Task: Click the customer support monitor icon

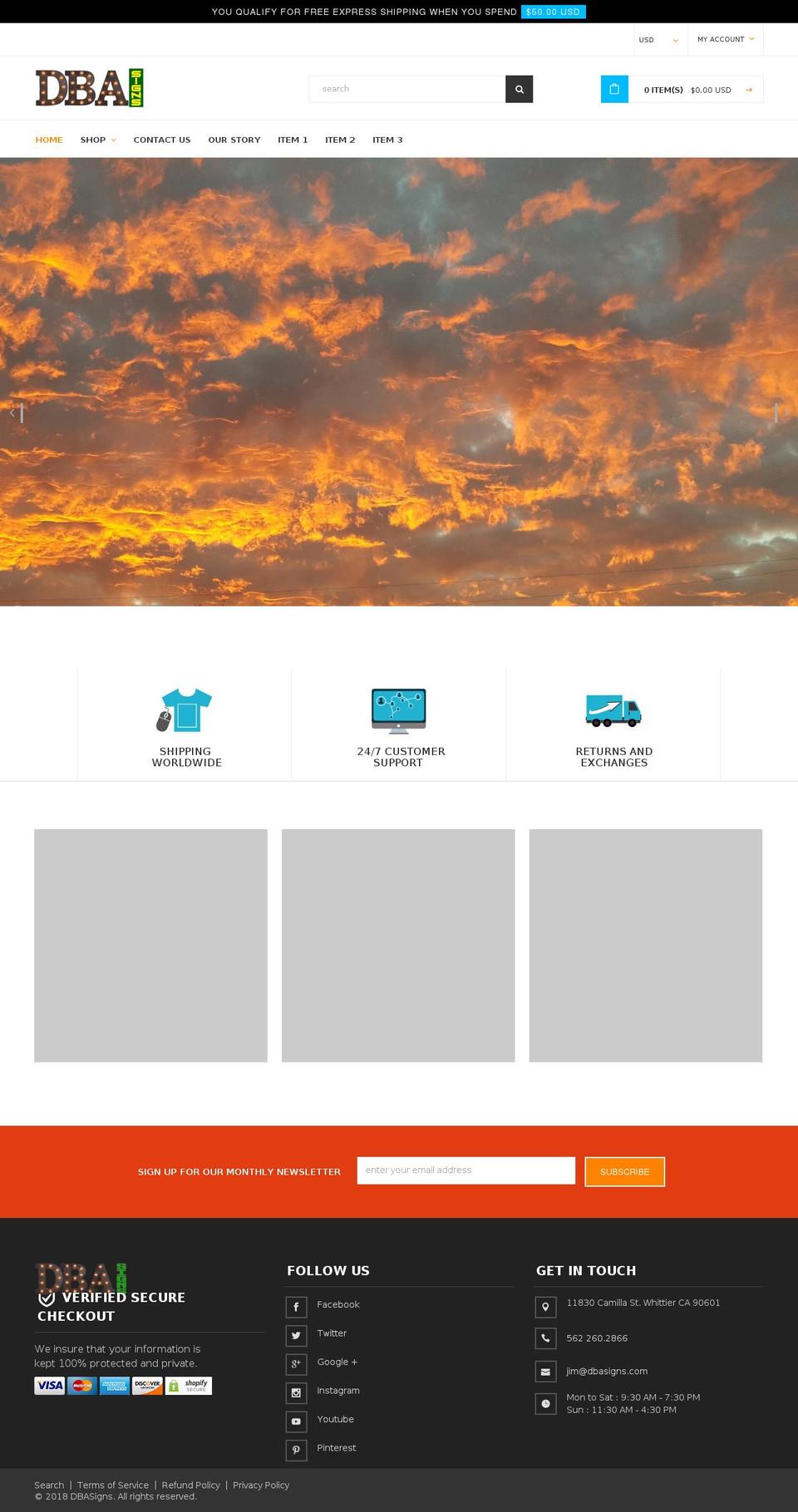Action: tap(398, 710)
